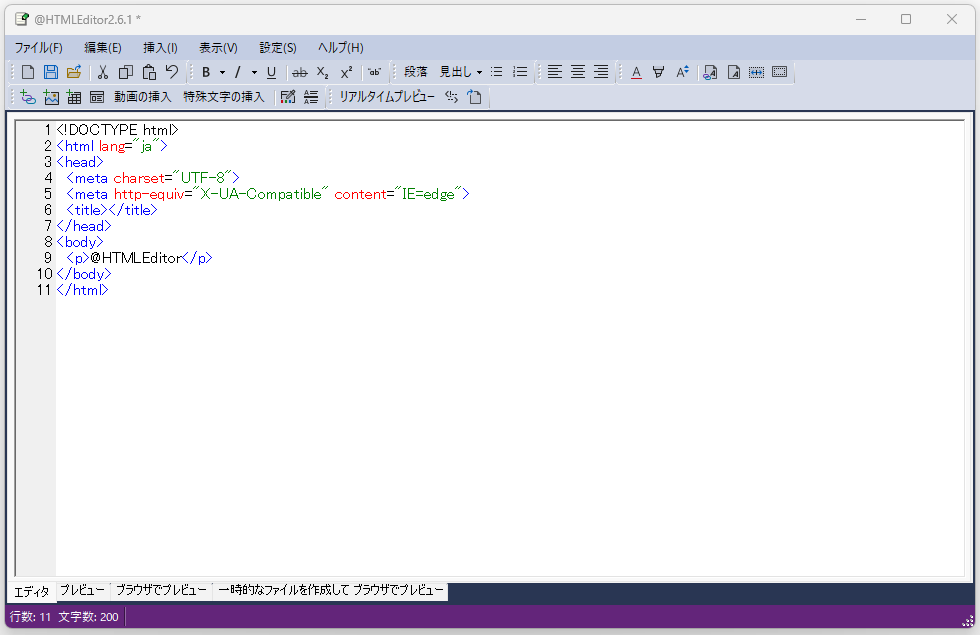Apply bold with the B icon
The image size is (980, 635).
tap(206, 72)
